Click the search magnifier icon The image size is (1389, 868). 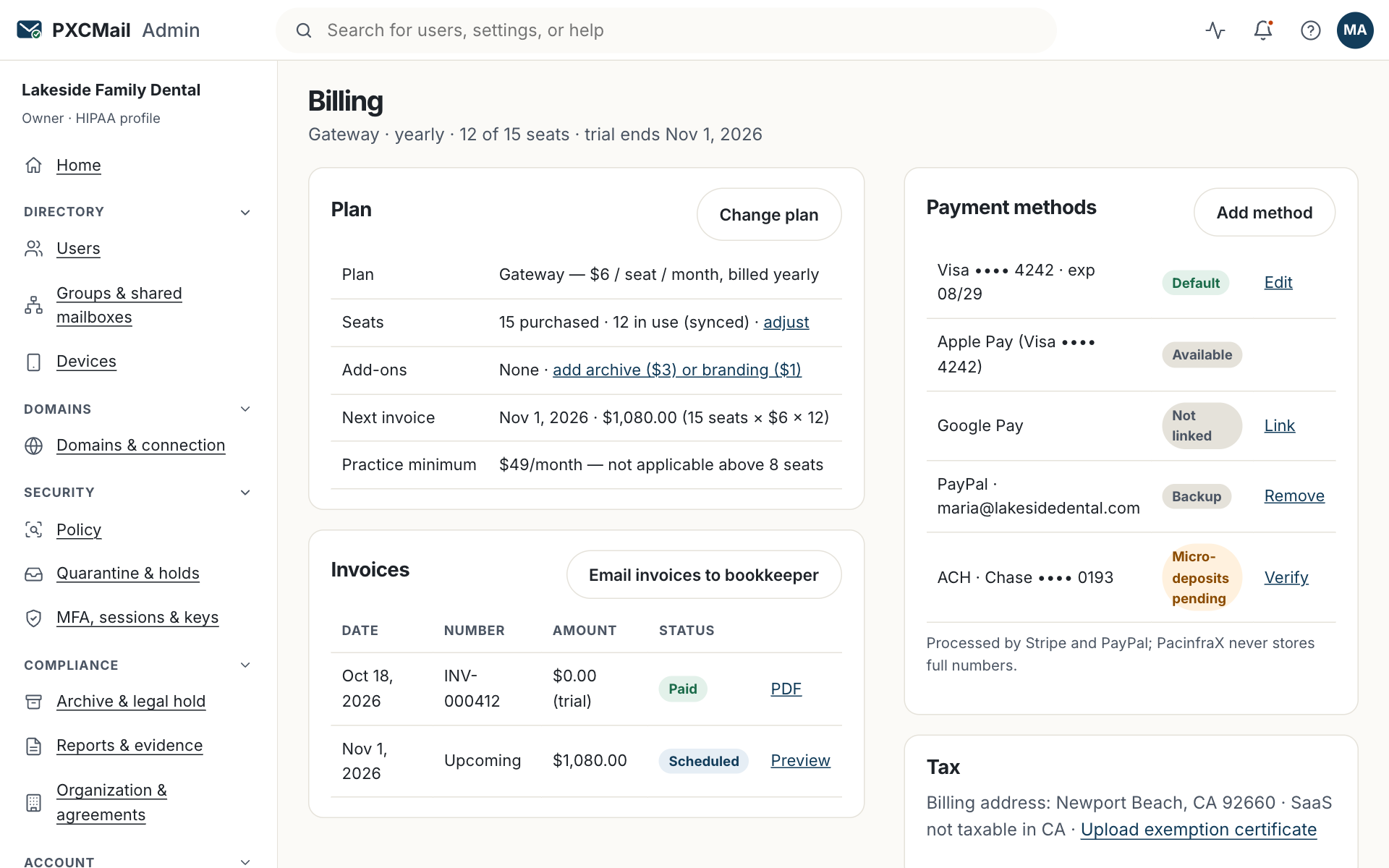point(304,30)
